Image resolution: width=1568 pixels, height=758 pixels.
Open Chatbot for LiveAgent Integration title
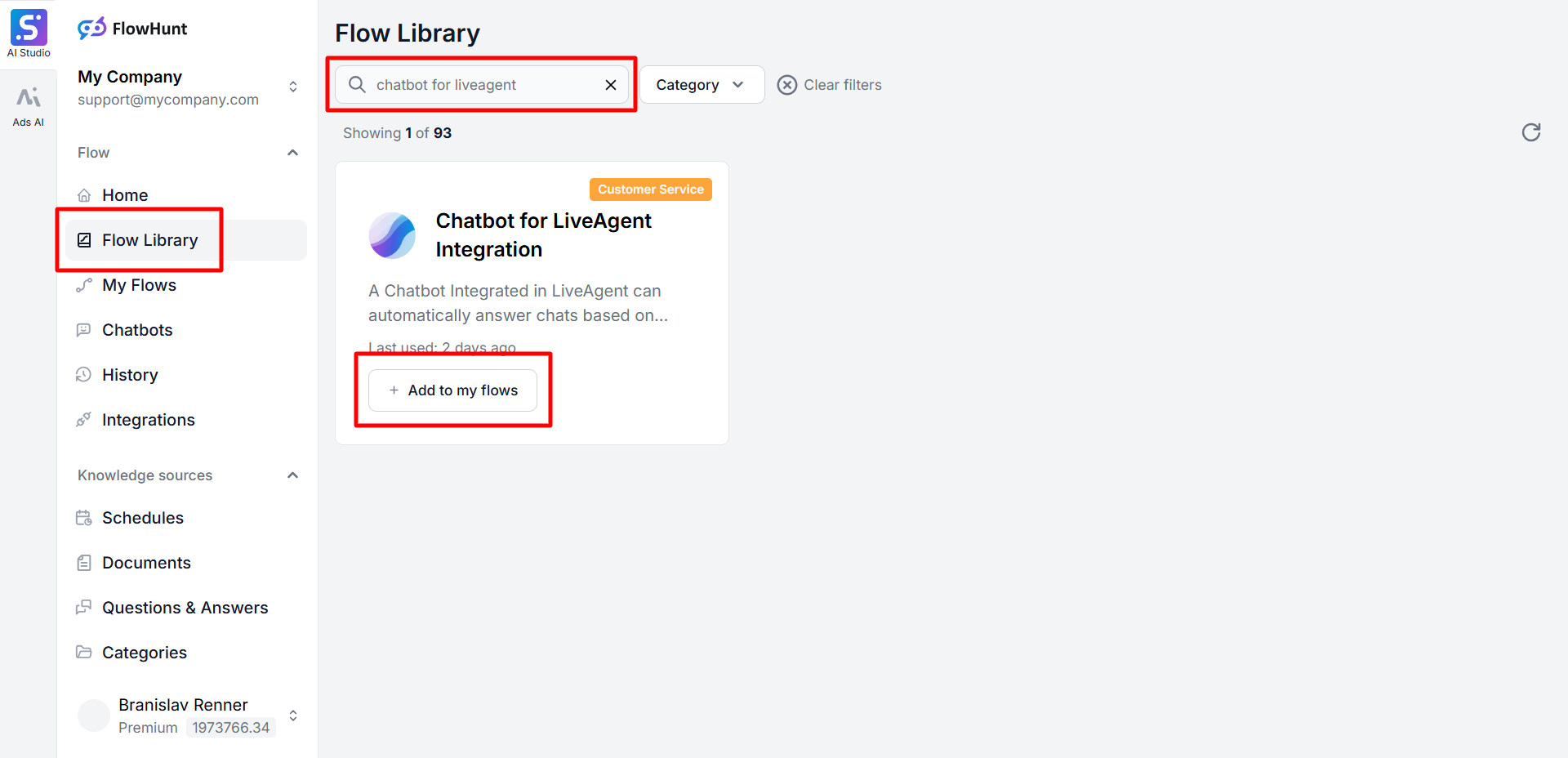[x=543, y=235]
